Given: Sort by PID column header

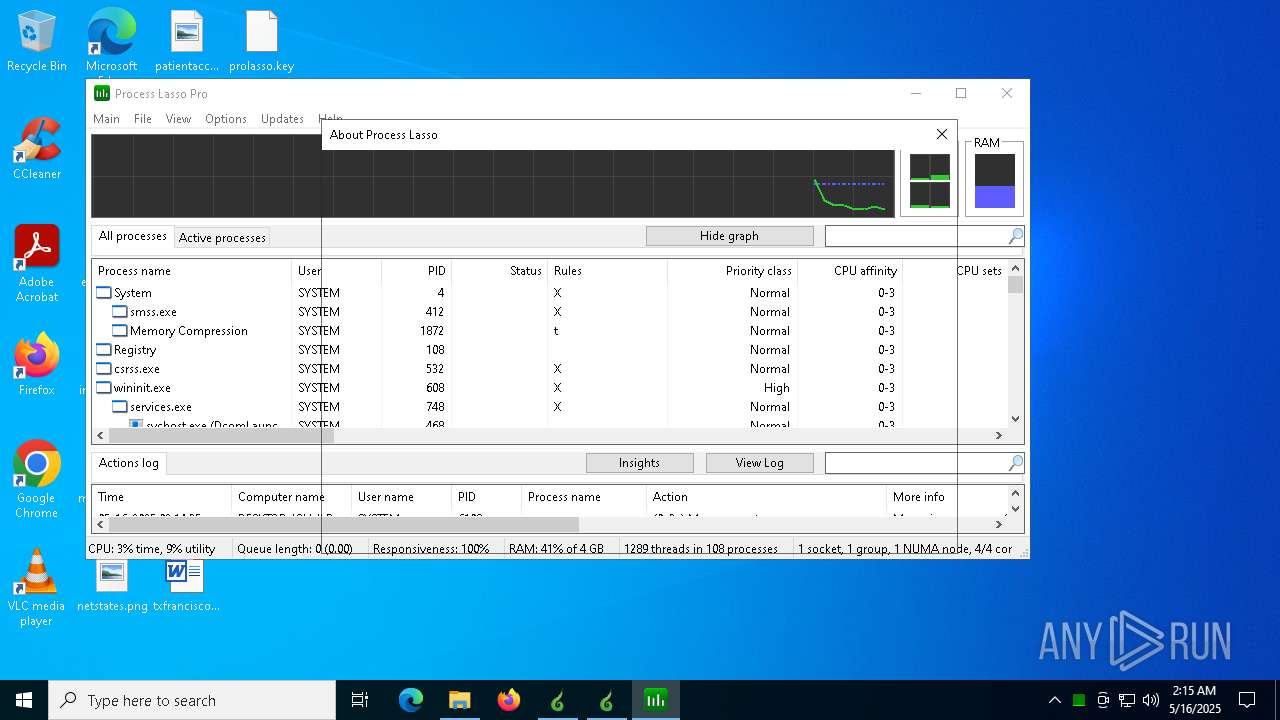Looking at the screenshot, I should point(416,271).
